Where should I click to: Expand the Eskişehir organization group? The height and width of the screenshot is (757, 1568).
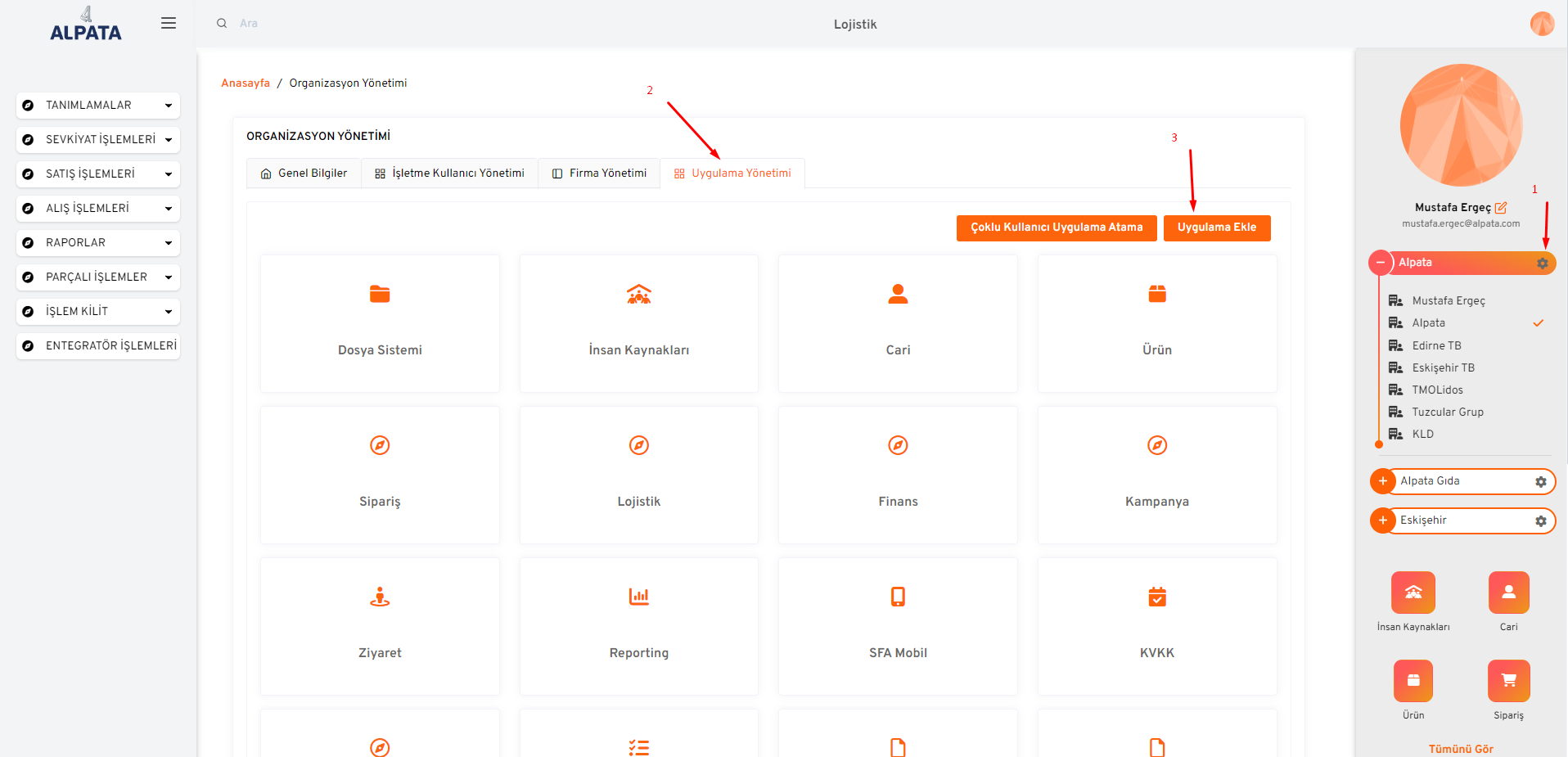pyautogui.click(x=1383, y=520)
